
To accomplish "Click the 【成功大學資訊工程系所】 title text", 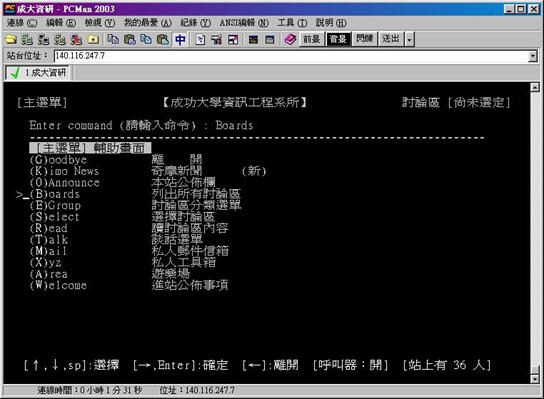I will 235,103.
